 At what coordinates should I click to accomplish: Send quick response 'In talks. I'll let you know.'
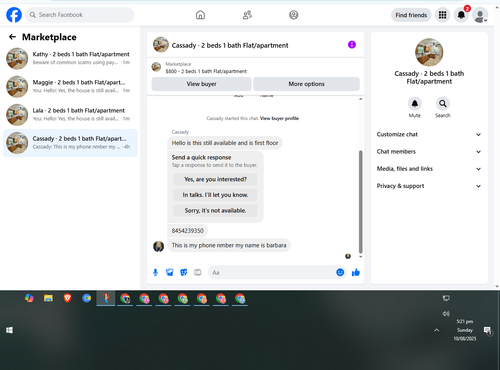(215, 195)
